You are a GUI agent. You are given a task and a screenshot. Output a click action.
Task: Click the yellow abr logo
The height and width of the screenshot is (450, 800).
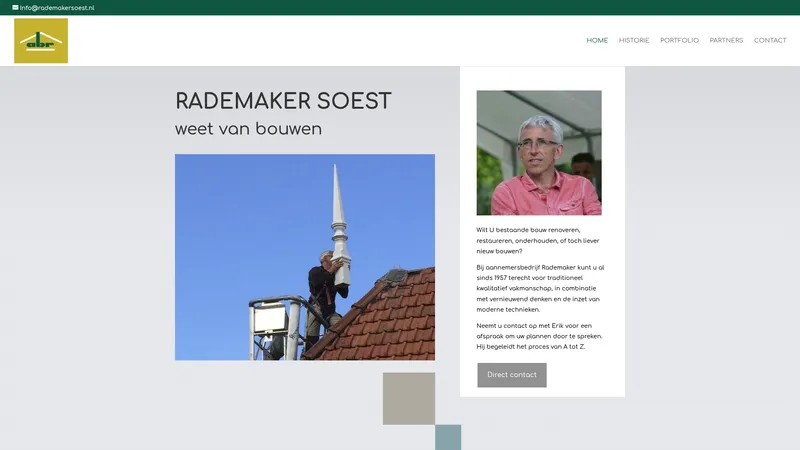[x=41, y=41]
